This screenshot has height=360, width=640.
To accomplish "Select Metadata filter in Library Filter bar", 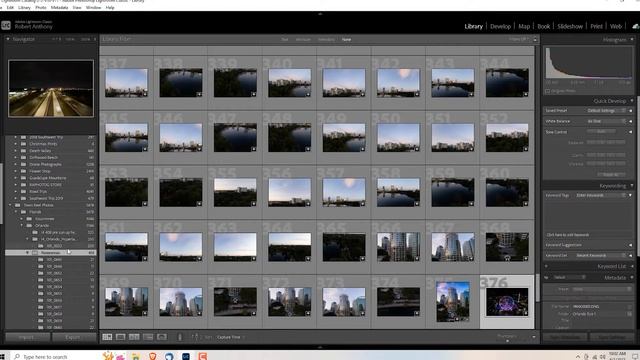I will pyautogui.click(x=326, y=40).
